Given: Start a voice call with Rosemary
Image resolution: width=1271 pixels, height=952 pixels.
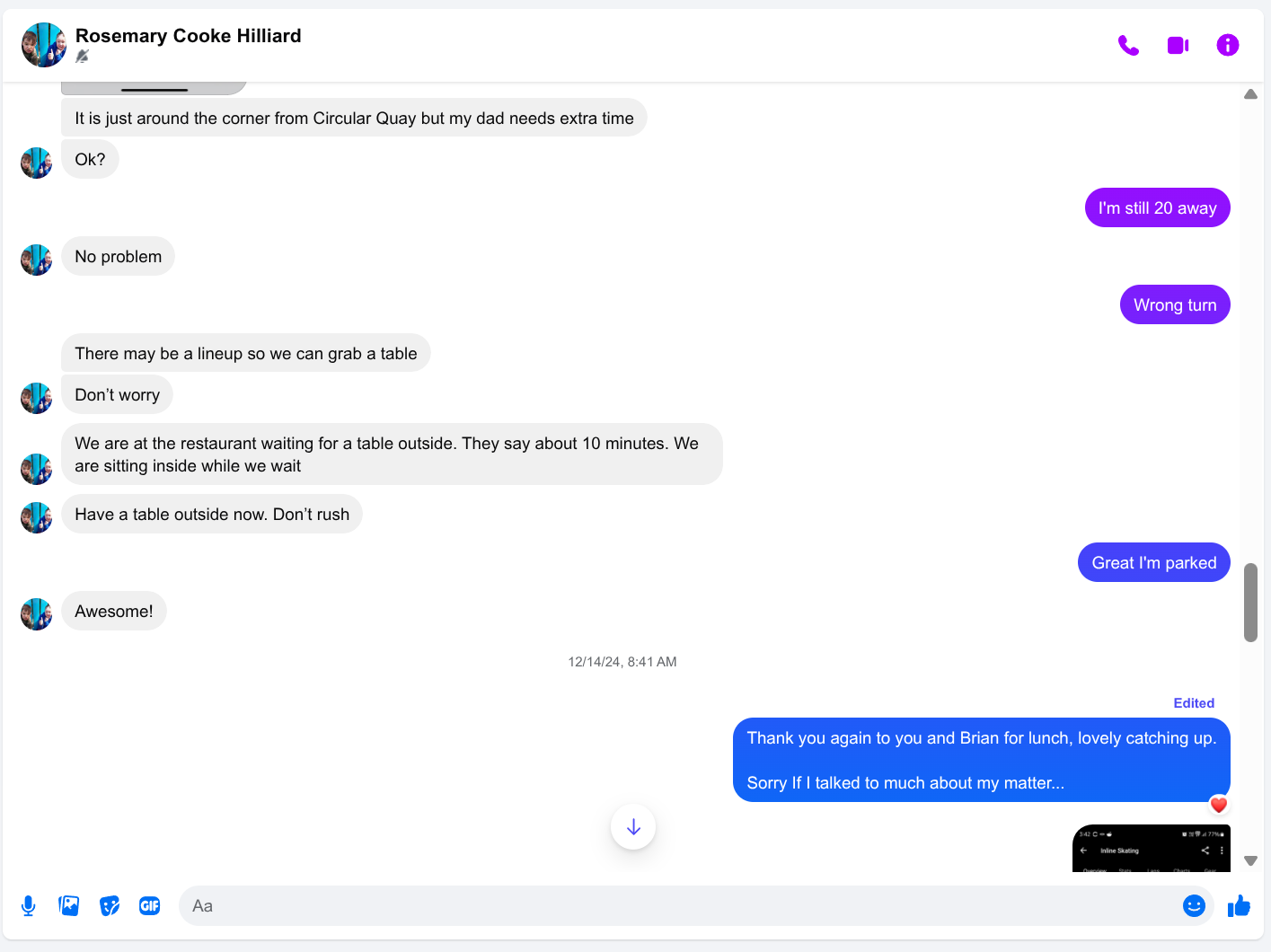Looking at the screenshot, I should click(x=1128, y=45).
